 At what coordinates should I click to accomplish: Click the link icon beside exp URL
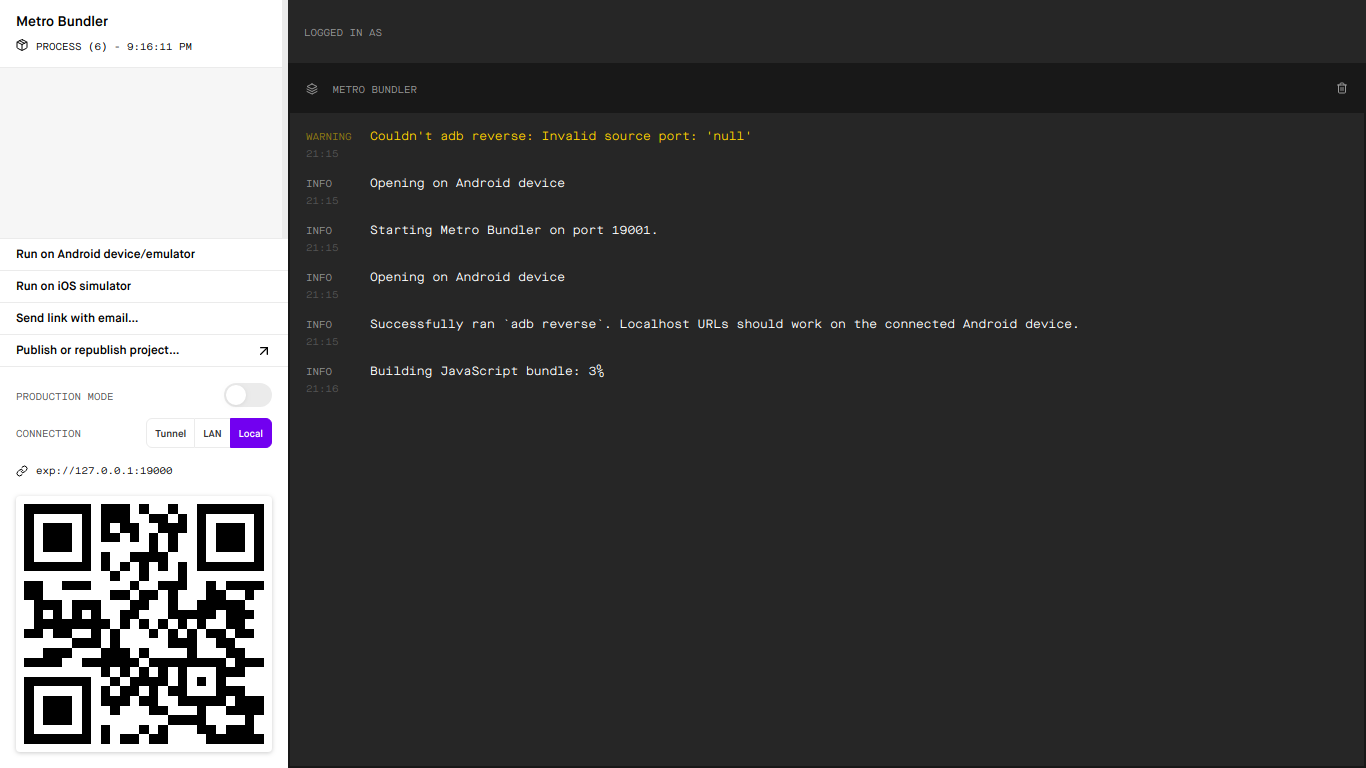click(x=22, y=471)
